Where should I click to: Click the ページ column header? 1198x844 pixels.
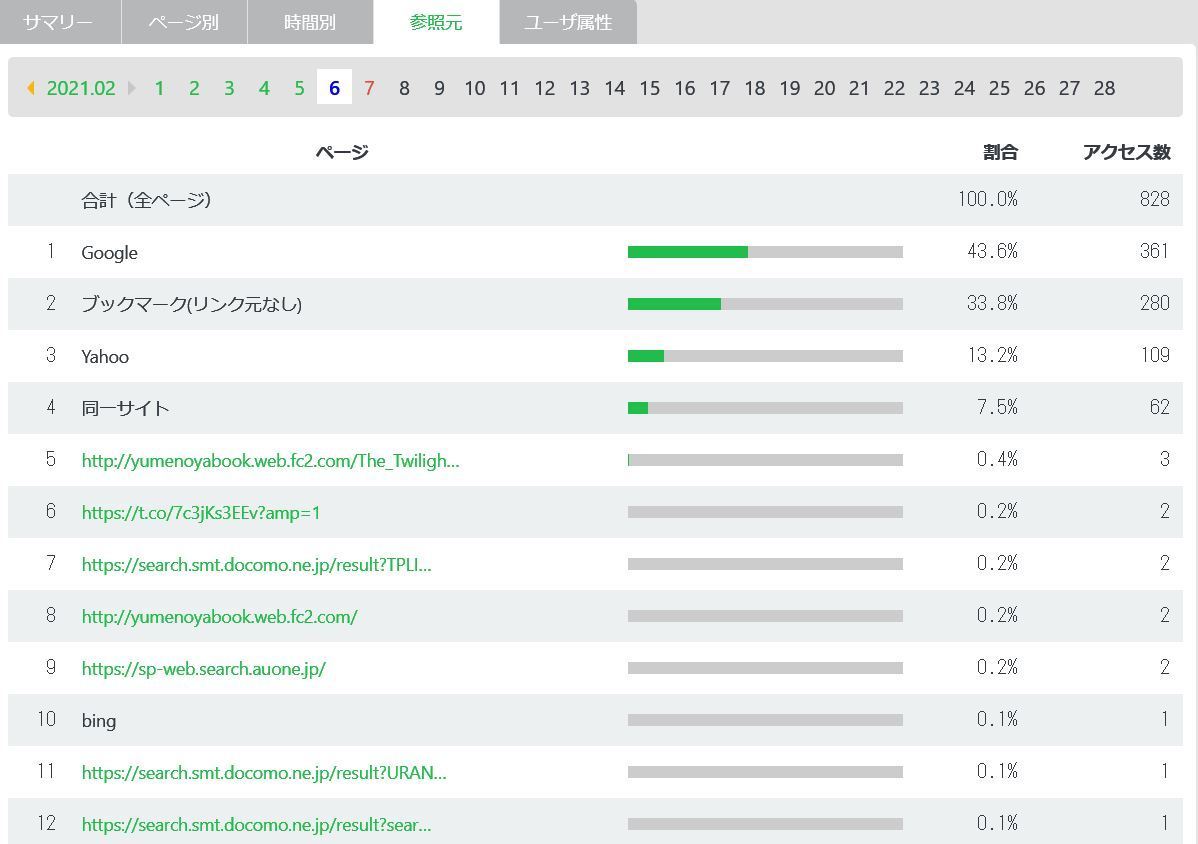pos(342,152)
